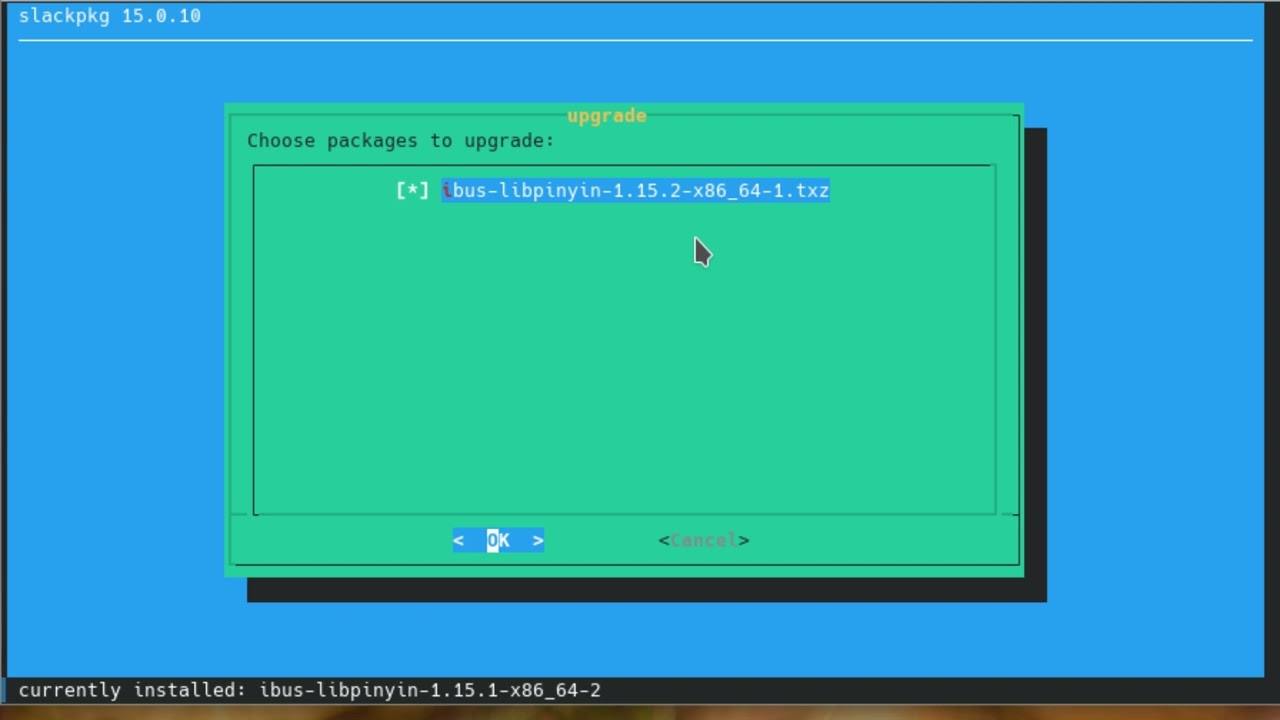The image size is (1280, 720).
Task: Click 'Choose packages to upgrade:' prompt text
Action: pyautogui.click(x=401, y=141)
